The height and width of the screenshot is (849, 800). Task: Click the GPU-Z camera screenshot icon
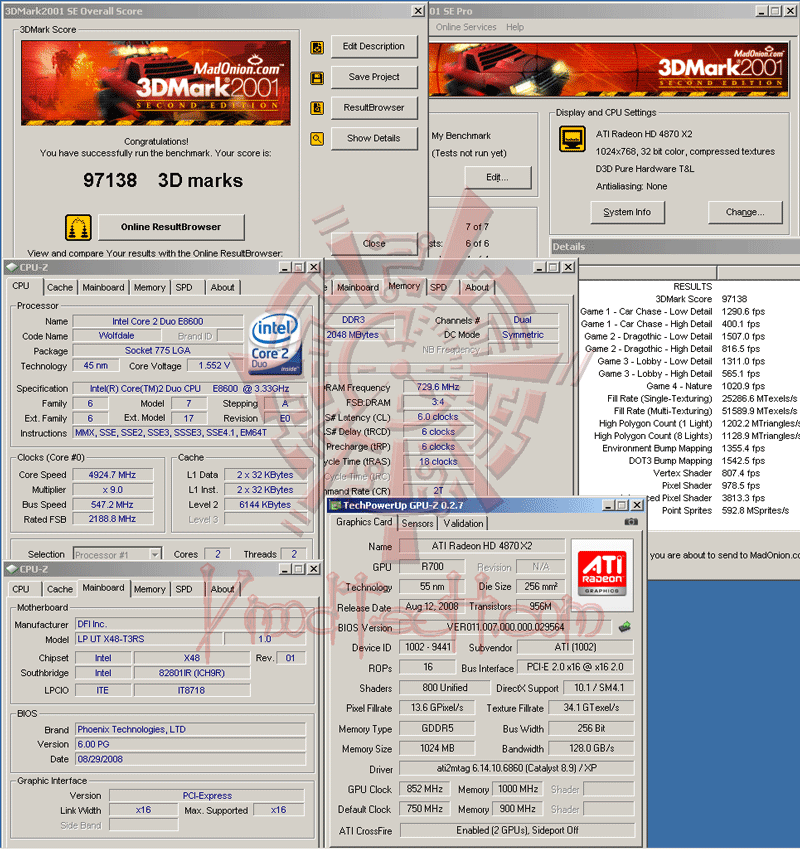[x=631, y=521]
